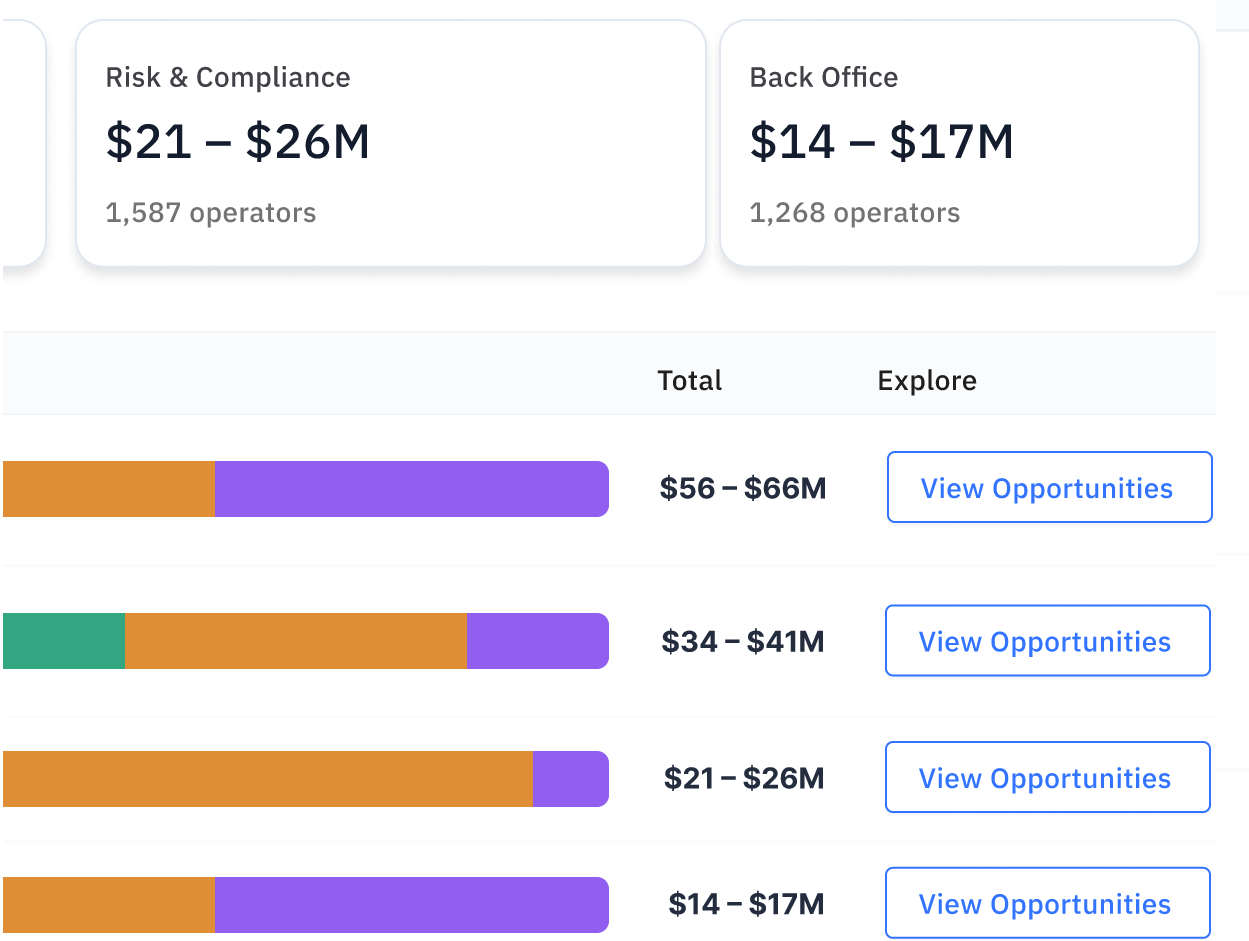Click the $34–$41M total value in the table
Image resolution: width=1249 pixels, height=941 pixels.
[743, 641]
